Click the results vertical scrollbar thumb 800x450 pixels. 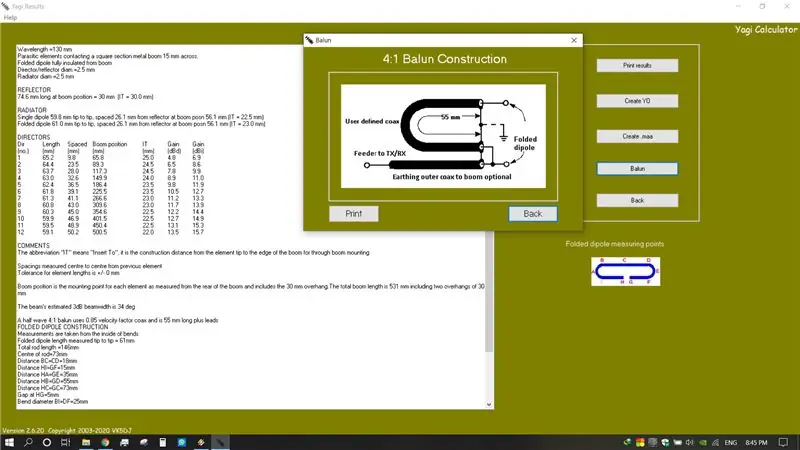click(x=489, y=291)
